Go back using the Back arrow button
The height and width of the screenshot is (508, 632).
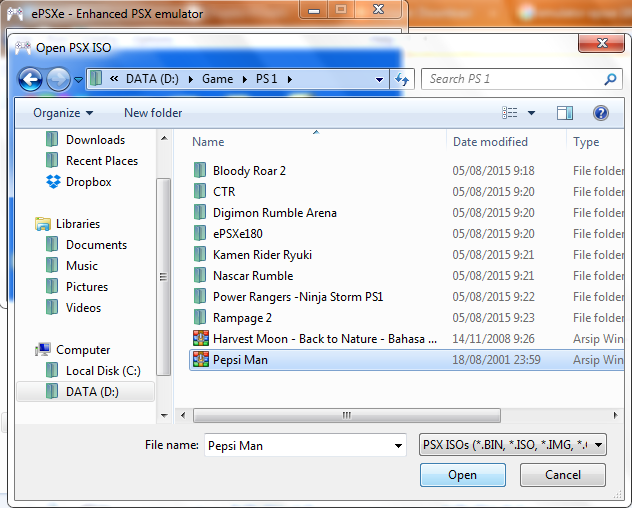click(x=31, y=79)
